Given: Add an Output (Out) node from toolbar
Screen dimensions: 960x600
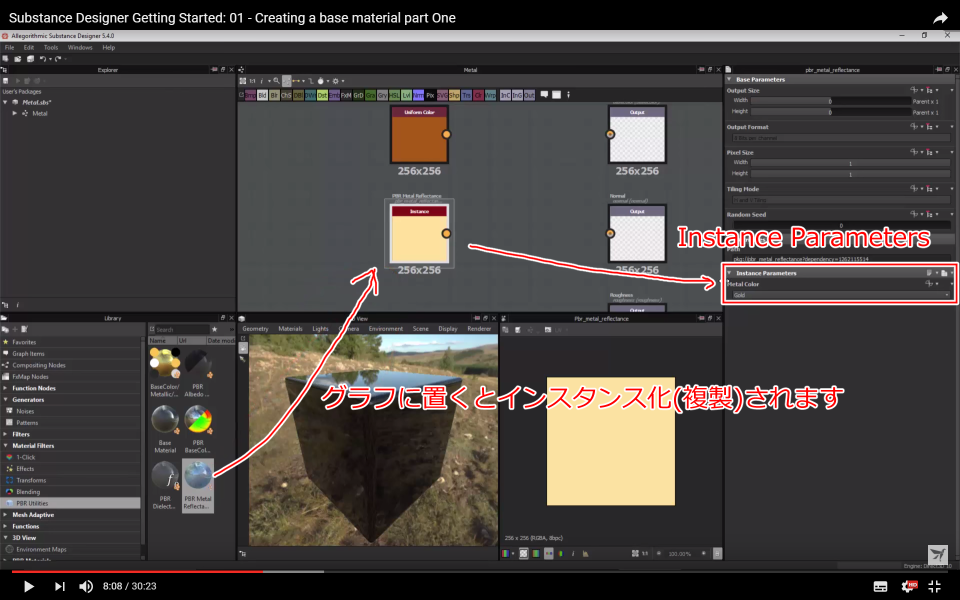Looking at the screenshot, I should click(x=529, y=96).
